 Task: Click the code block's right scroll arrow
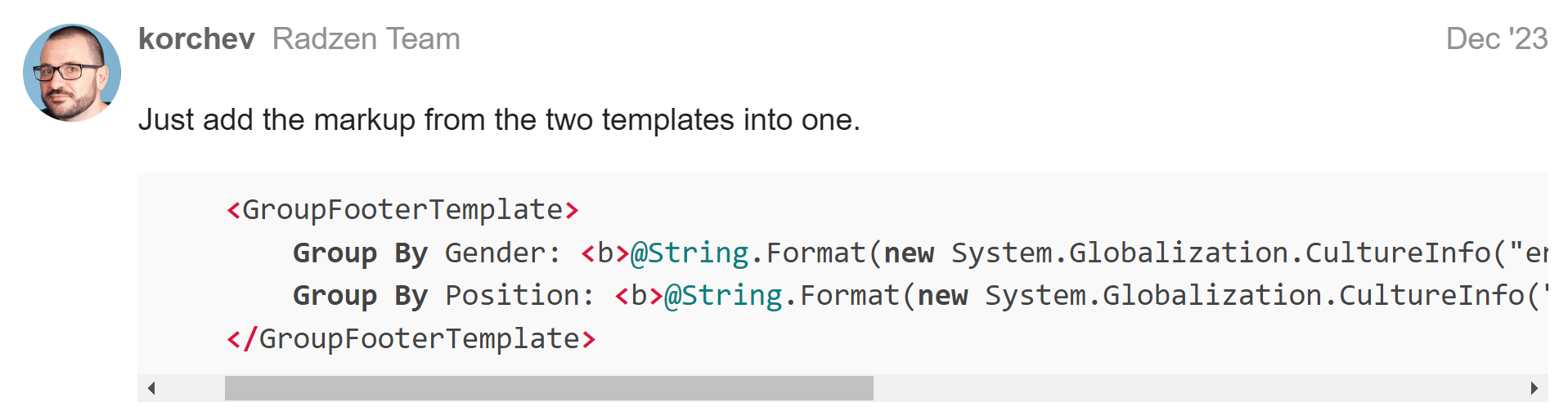pos(1534,388)
